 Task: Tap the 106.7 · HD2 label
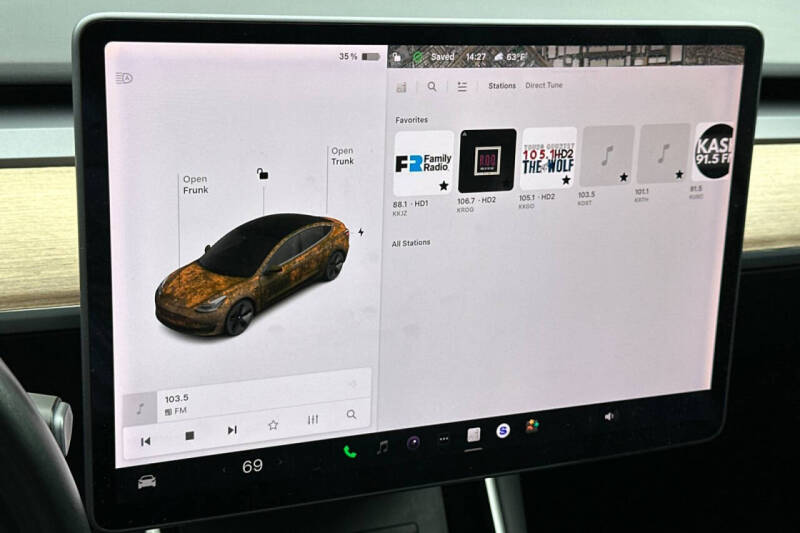point(476,200)
